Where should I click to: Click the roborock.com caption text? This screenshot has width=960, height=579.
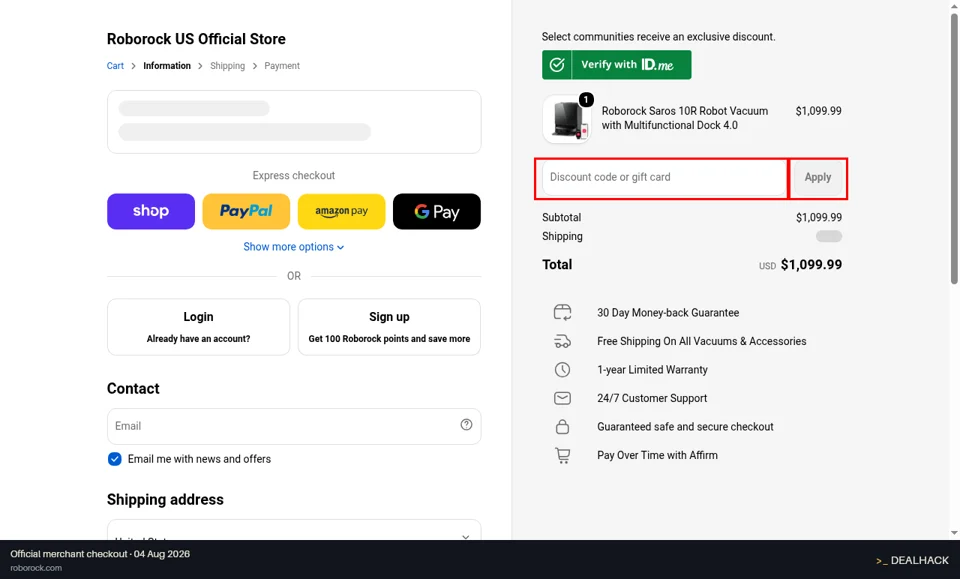coord(36,568)
